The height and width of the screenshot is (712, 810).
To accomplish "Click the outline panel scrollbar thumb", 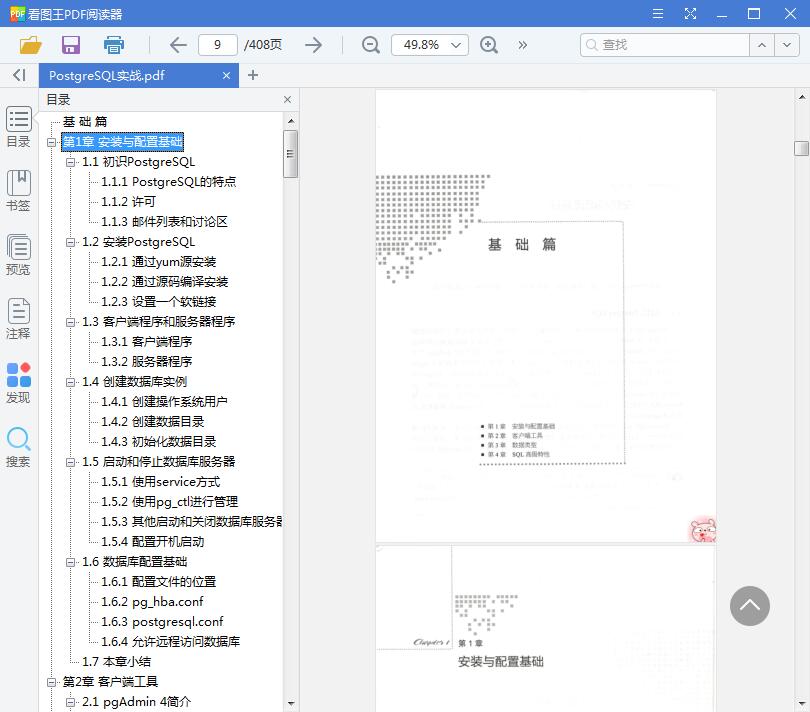I will coord(290,153).
